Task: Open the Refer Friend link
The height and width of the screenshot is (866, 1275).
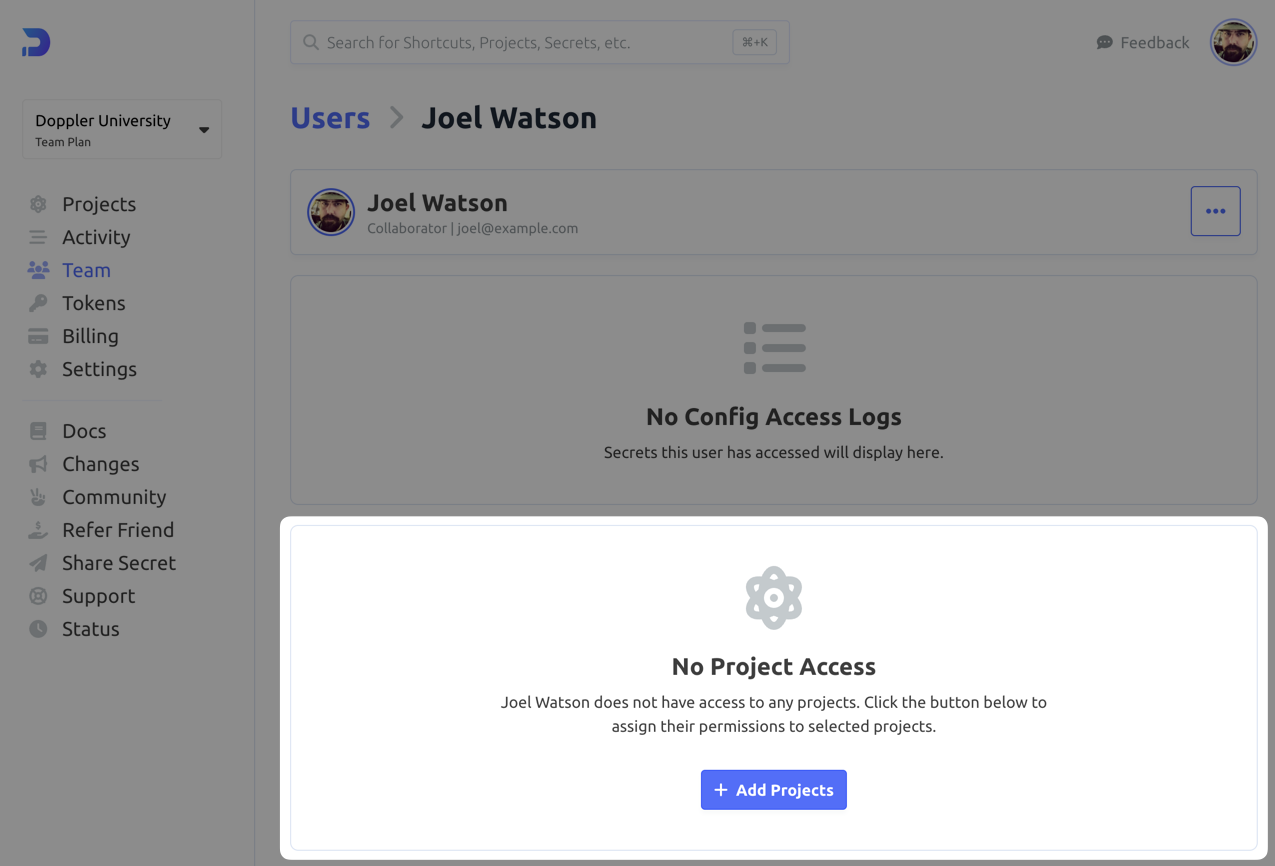Action: tap(118, 530)
